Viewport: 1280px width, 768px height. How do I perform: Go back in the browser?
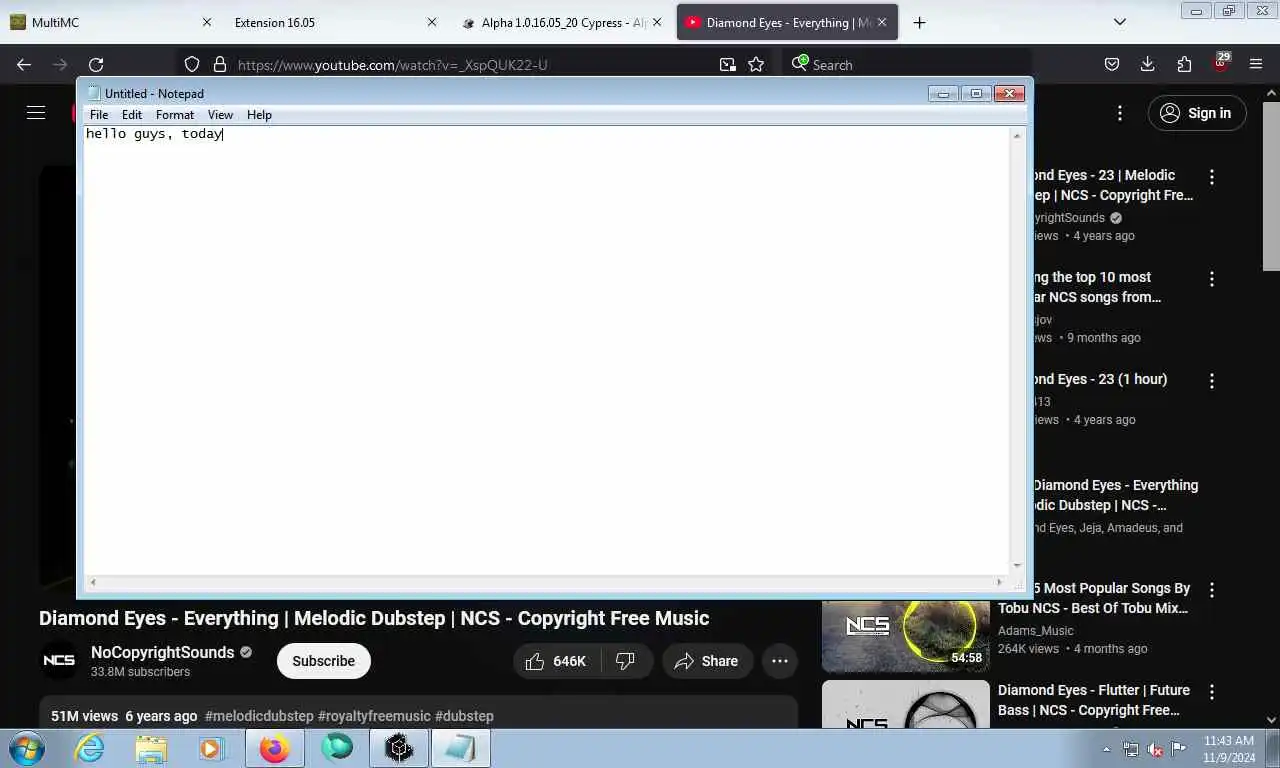(24, 65)
